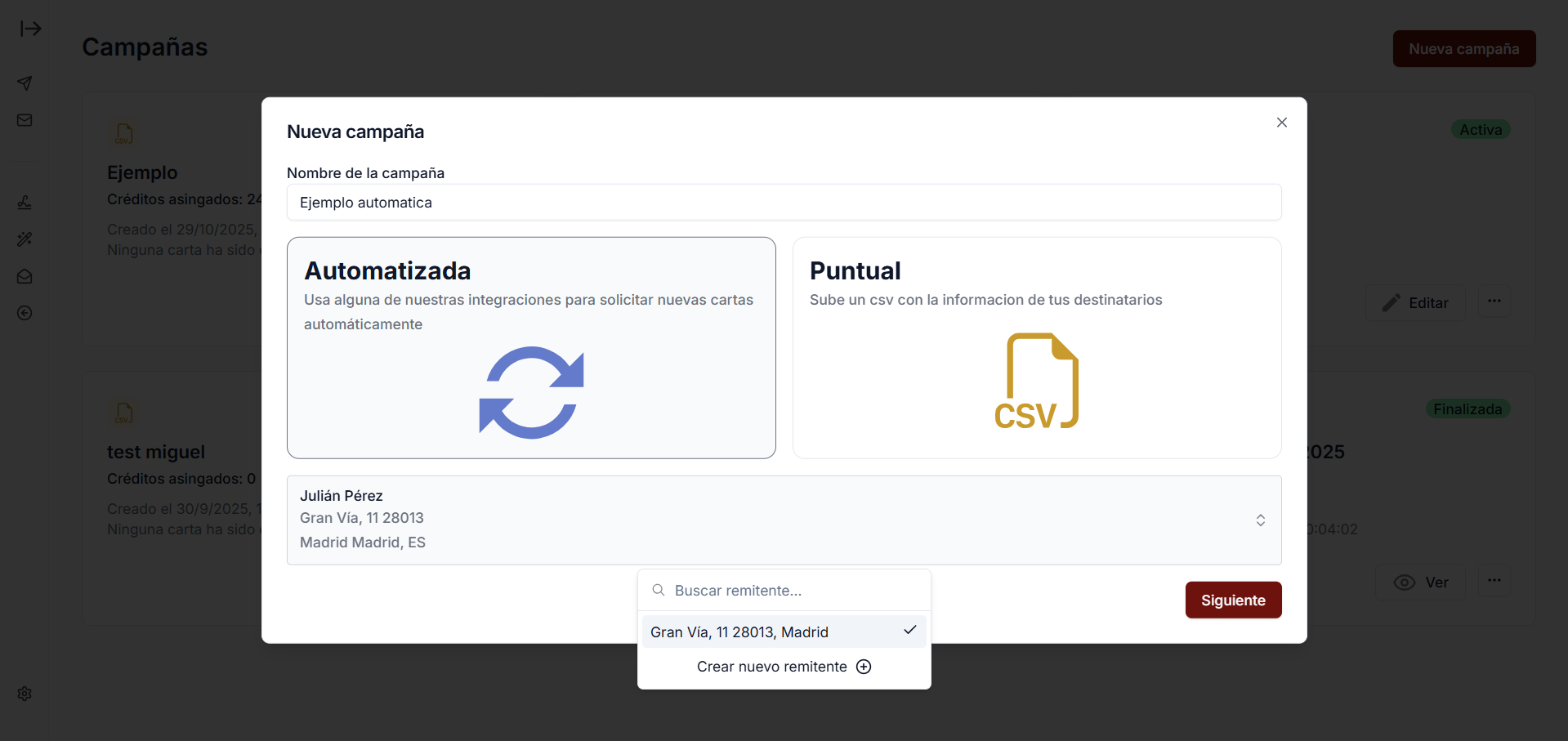Open the envelope mail section in sidebar
The height and width of the screenshot is (741, 1568).
25,119
